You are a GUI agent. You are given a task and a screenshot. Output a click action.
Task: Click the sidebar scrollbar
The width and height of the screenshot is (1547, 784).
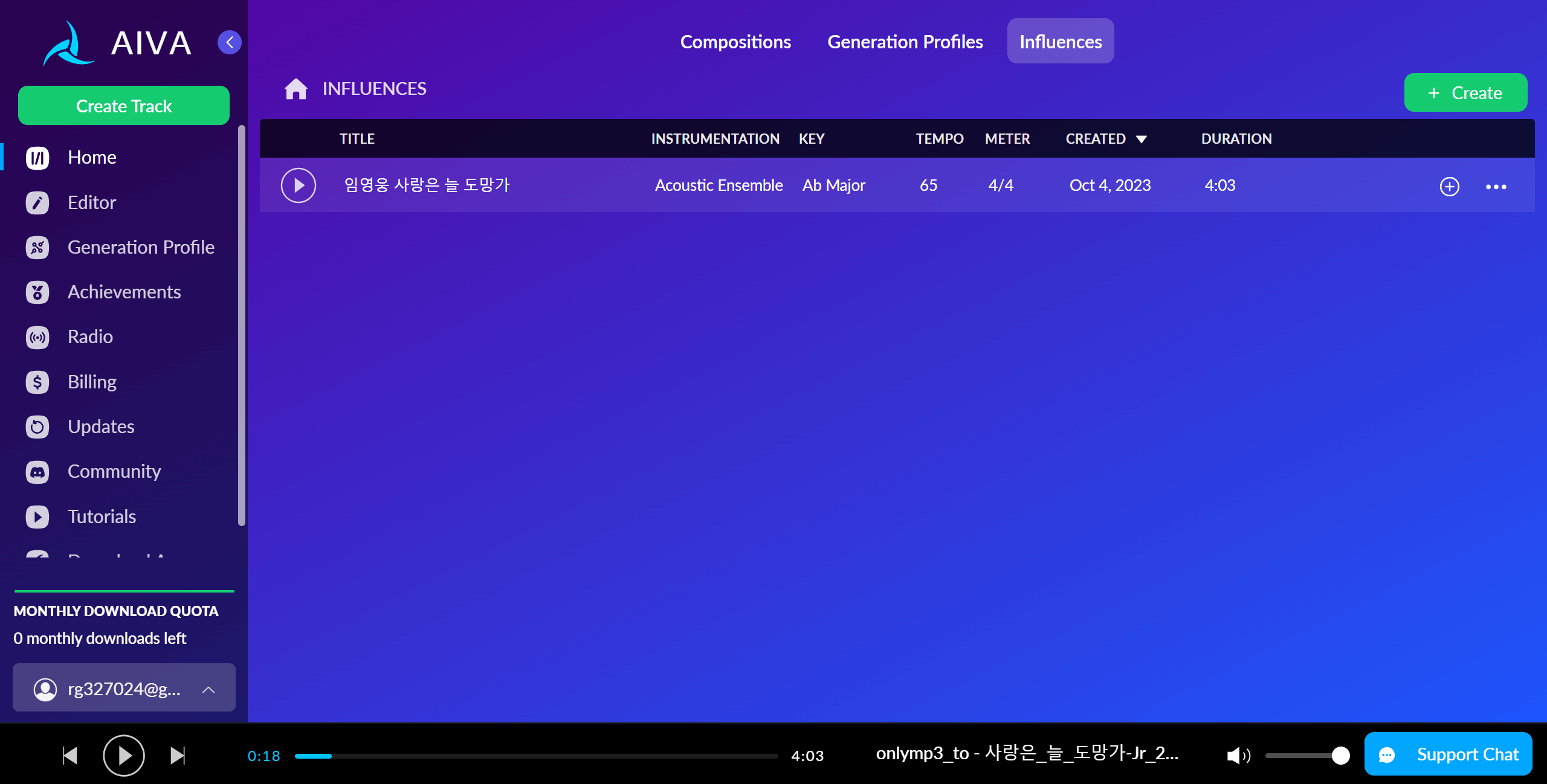point(242,326)
